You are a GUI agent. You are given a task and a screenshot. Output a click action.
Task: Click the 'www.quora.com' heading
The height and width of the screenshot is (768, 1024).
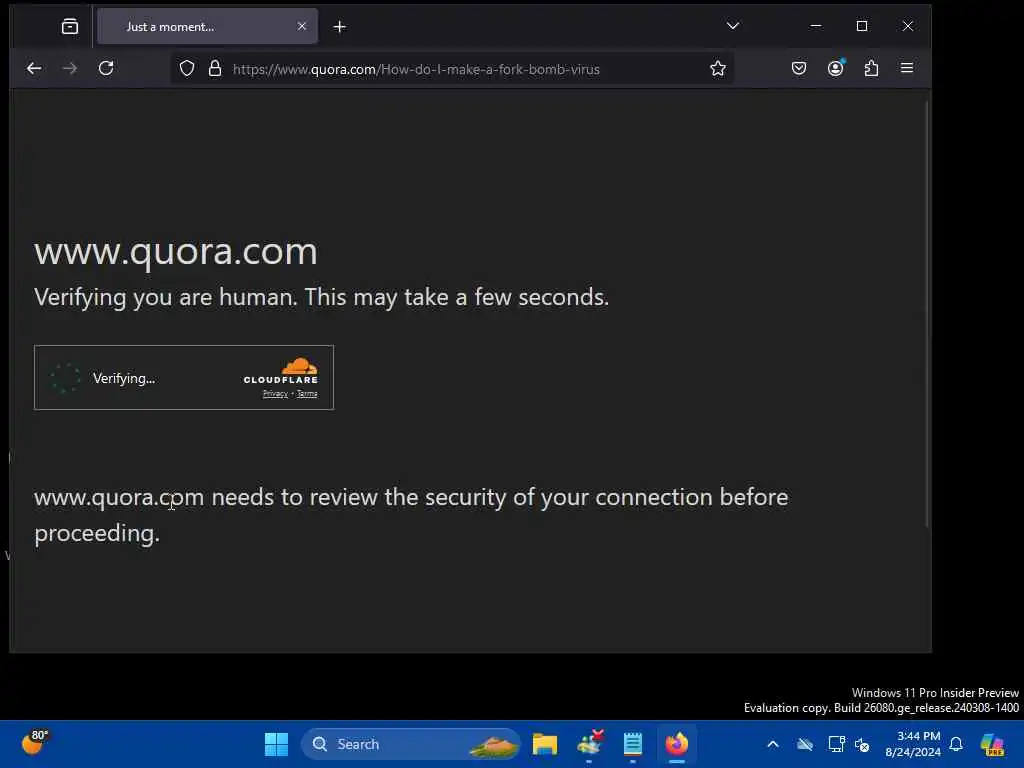[x=176, y=251]
